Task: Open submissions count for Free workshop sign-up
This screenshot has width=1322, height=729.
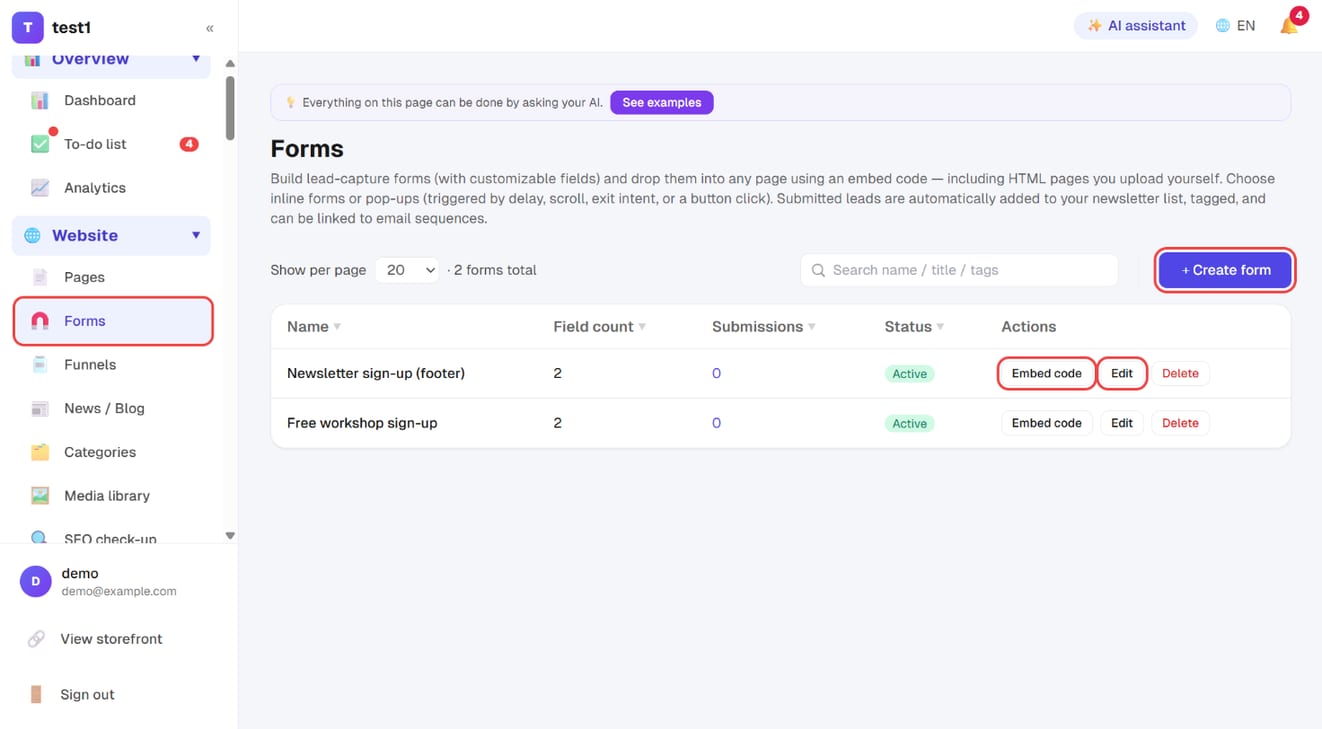Action: [716, 423]
